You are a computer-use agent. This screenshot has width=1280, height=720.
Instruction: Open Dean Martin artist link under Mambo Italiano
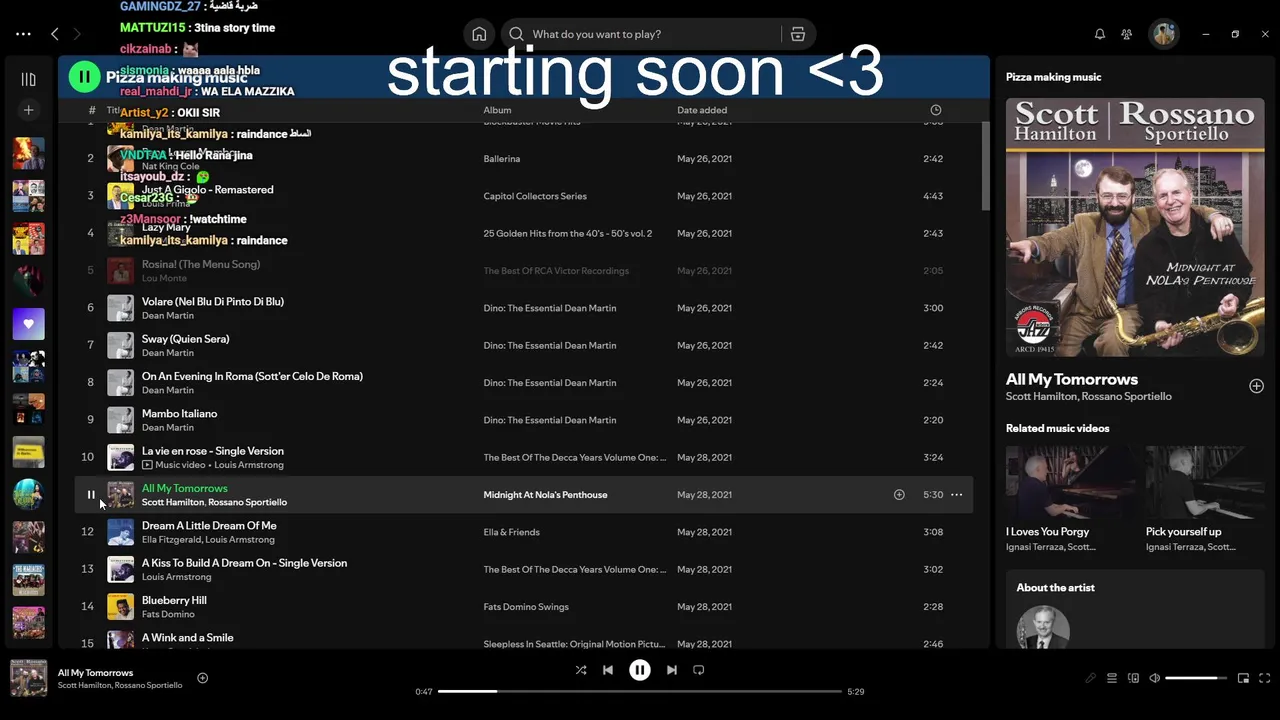tap(168, 428)
